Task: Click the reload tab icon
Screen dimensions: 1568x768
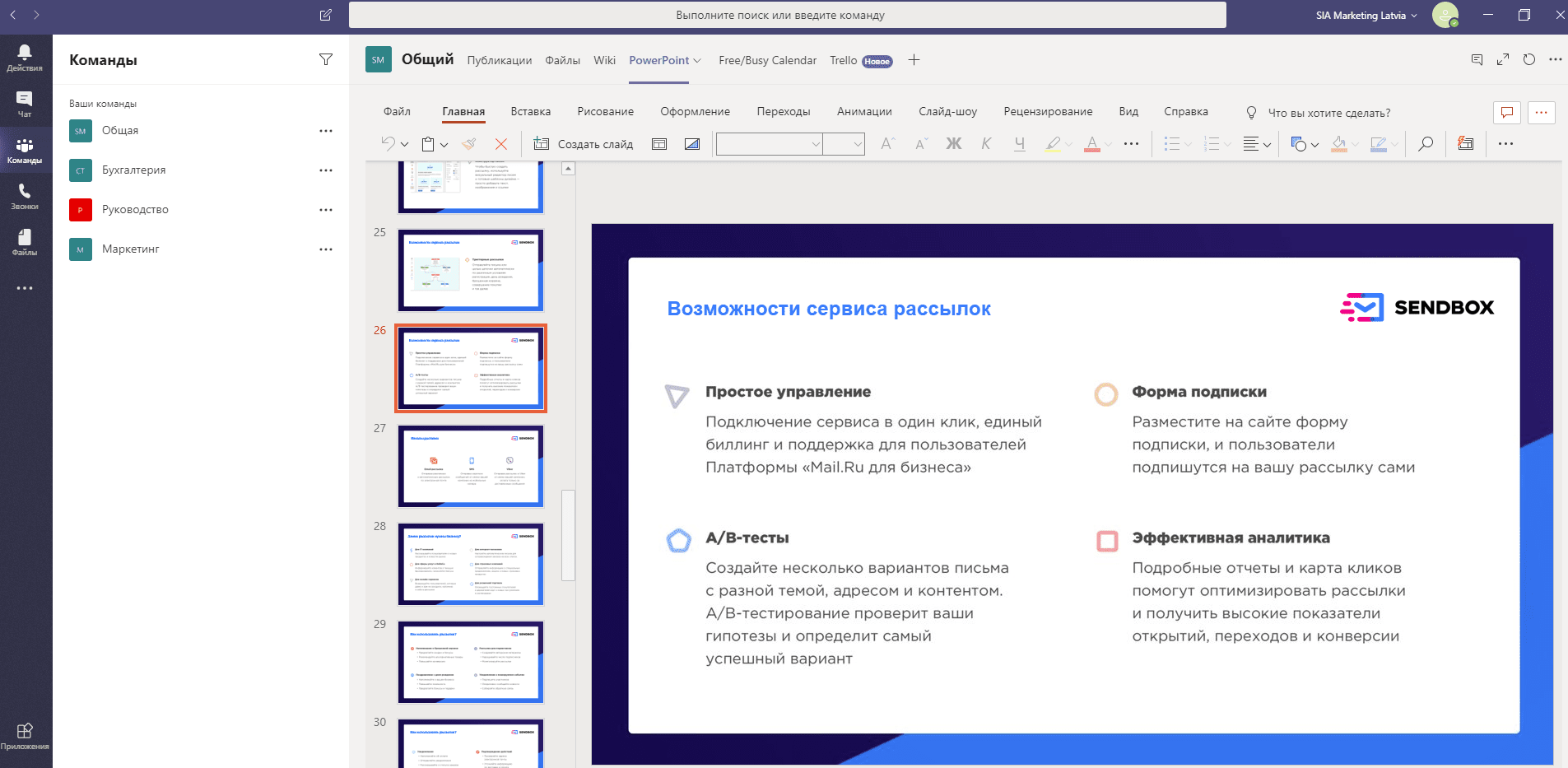Action: [x=1529, y=59]
